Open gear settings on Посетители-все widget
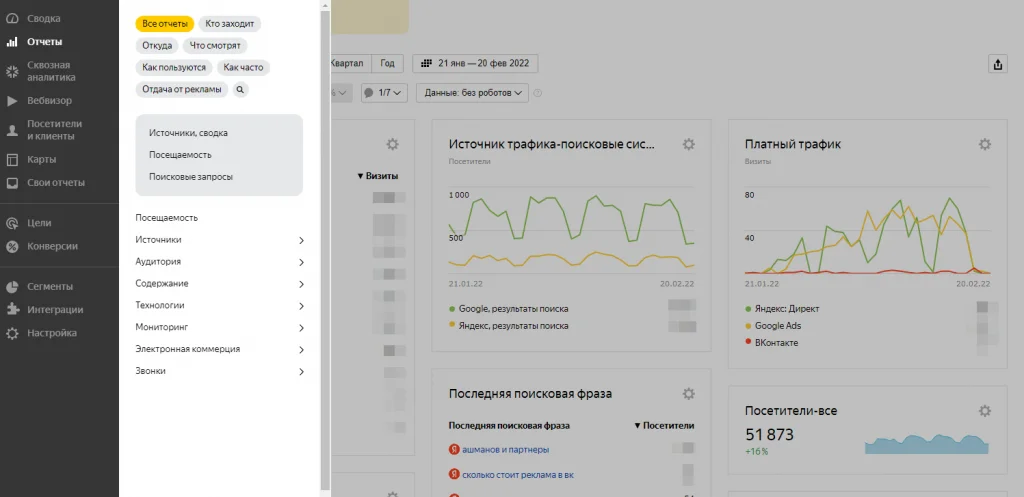The width and height of the screenshot is (1024, 497). pos(984,411)
